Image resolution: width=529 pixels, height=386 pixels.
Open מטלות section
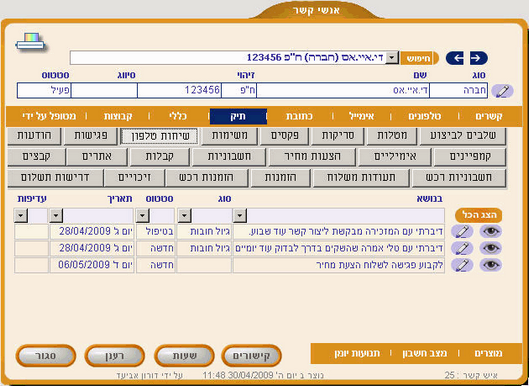point(392,136)
